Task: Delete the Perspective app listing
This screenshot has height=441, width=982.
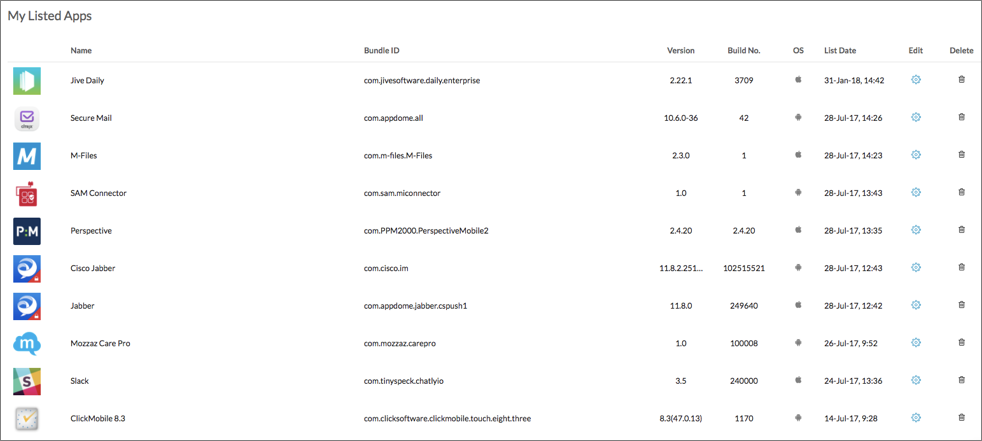Action: [961, 230]
